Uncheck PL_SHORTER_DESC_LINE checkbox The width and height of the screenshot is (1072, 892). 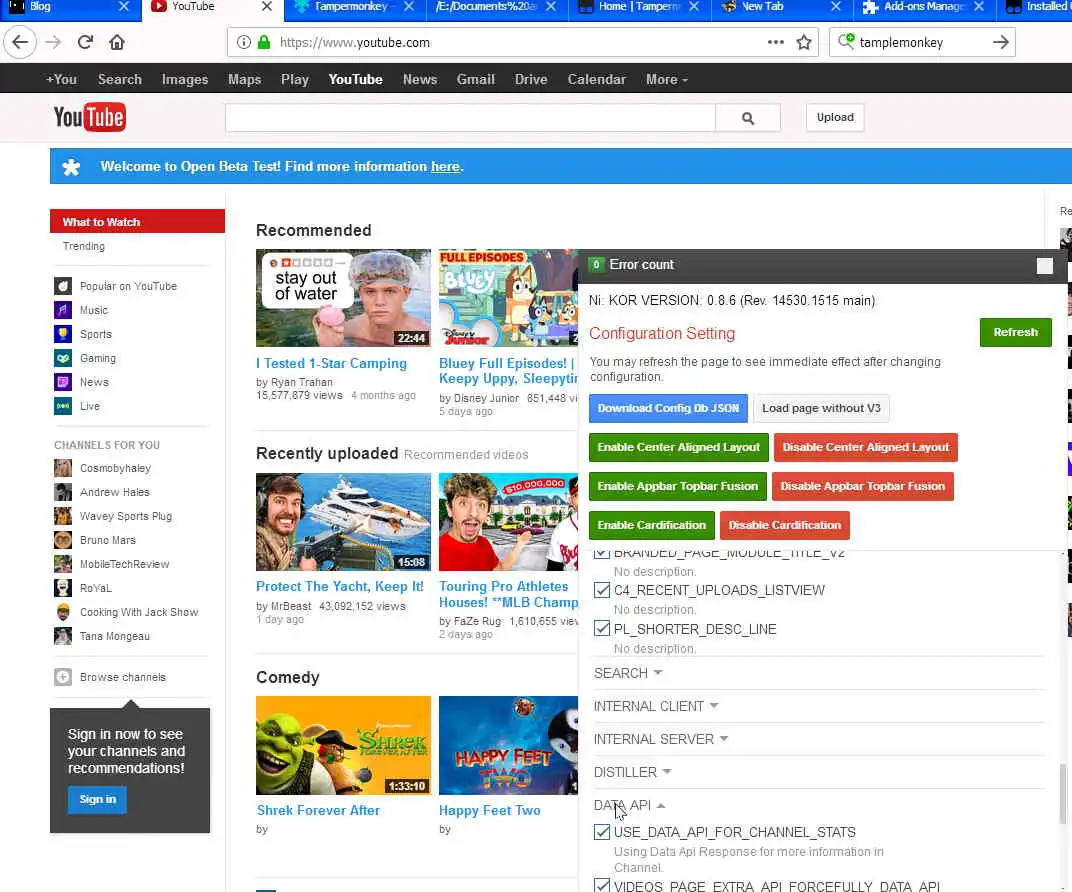pos(602,628)
